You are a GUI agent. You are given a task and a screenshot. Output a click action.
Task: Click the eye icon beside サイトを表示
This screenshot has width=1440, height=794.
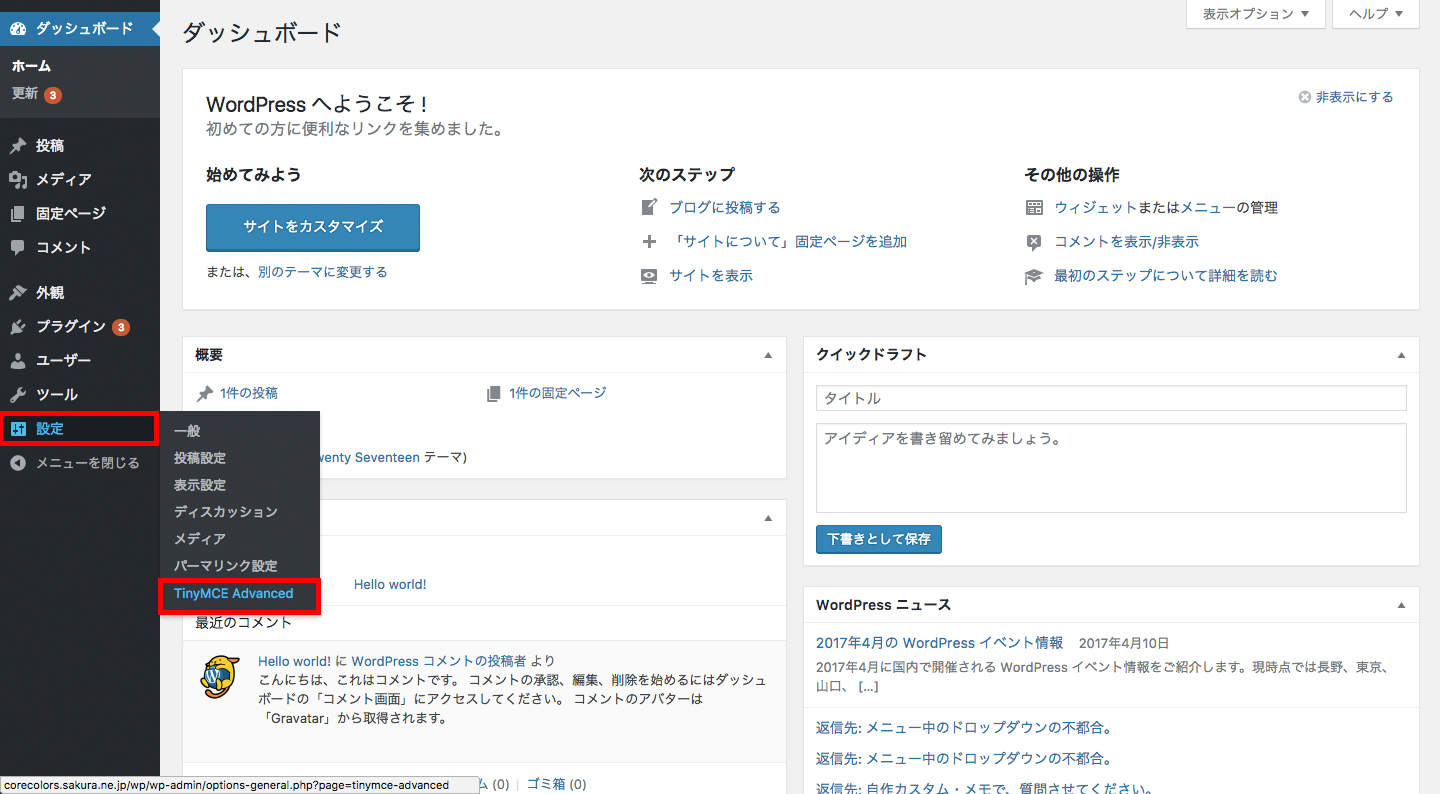click(650, 276)
